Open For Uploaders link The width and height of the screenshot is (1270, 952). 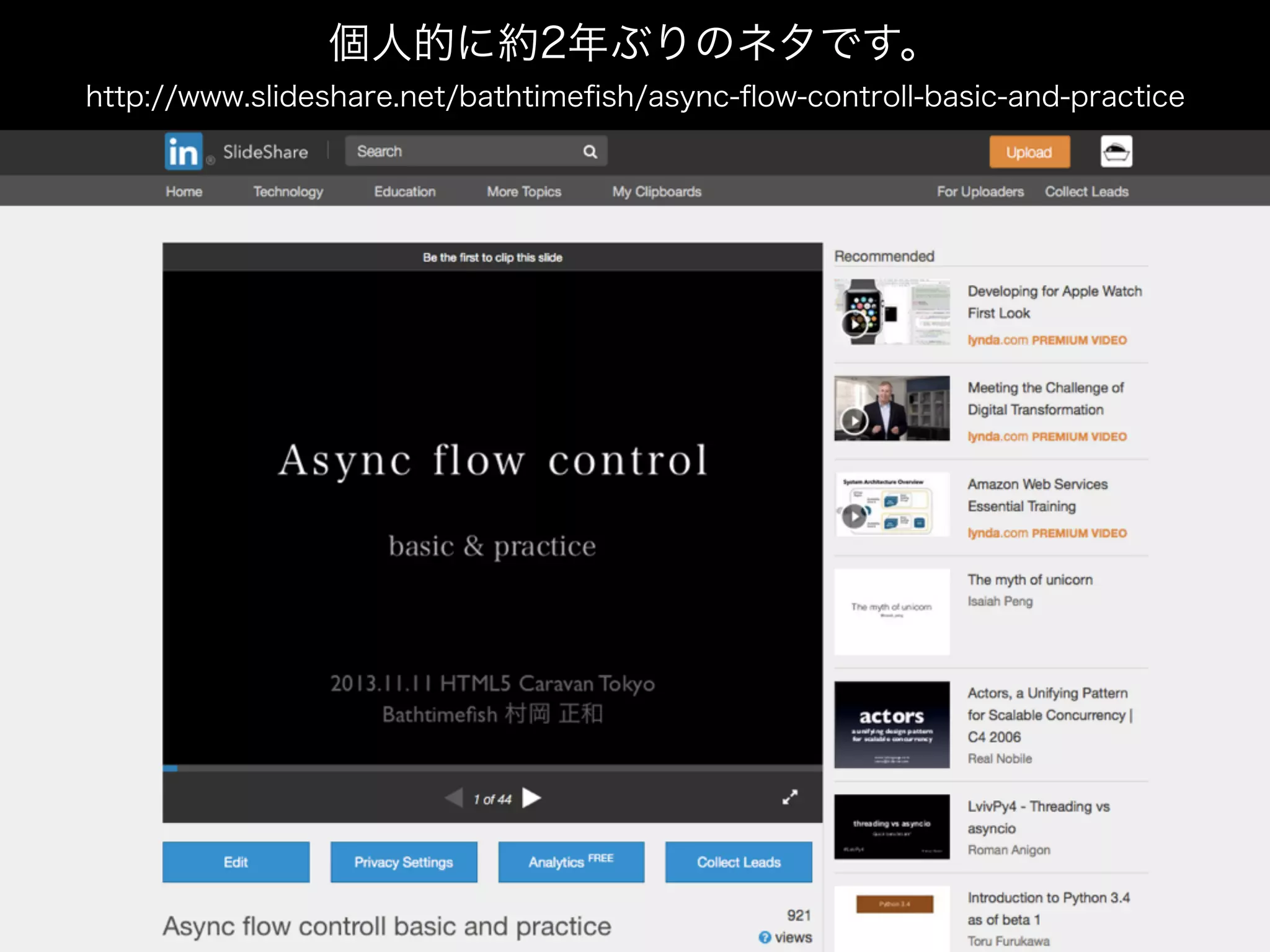980,192
